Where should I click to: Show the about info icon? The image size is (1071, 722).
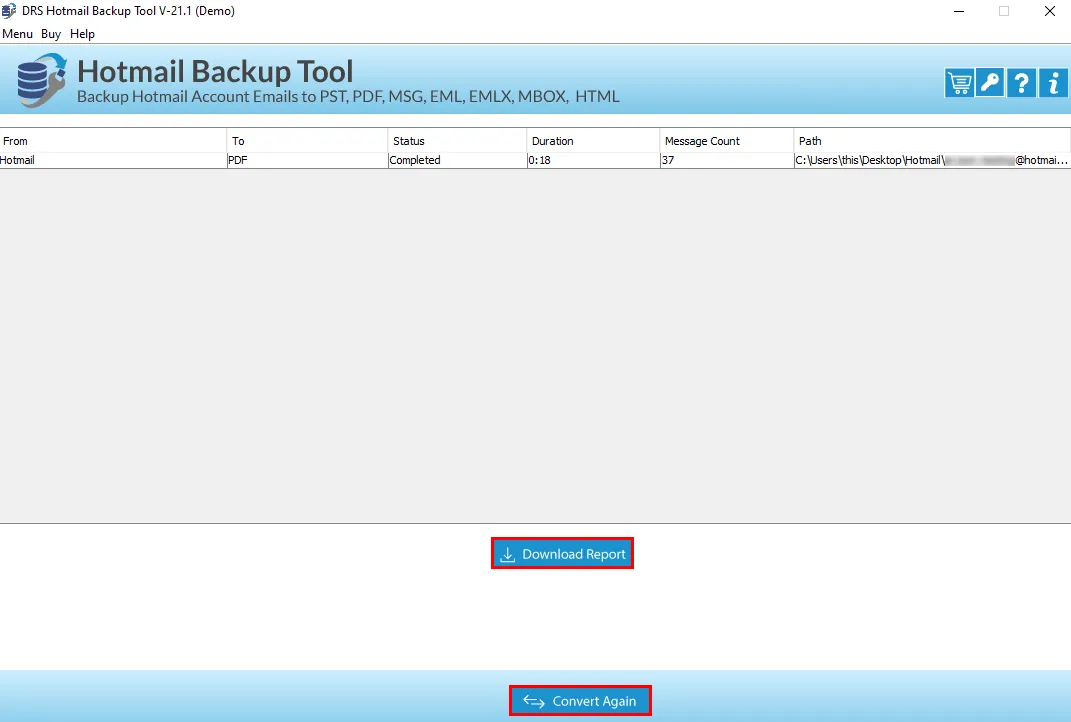[1053, 83]
